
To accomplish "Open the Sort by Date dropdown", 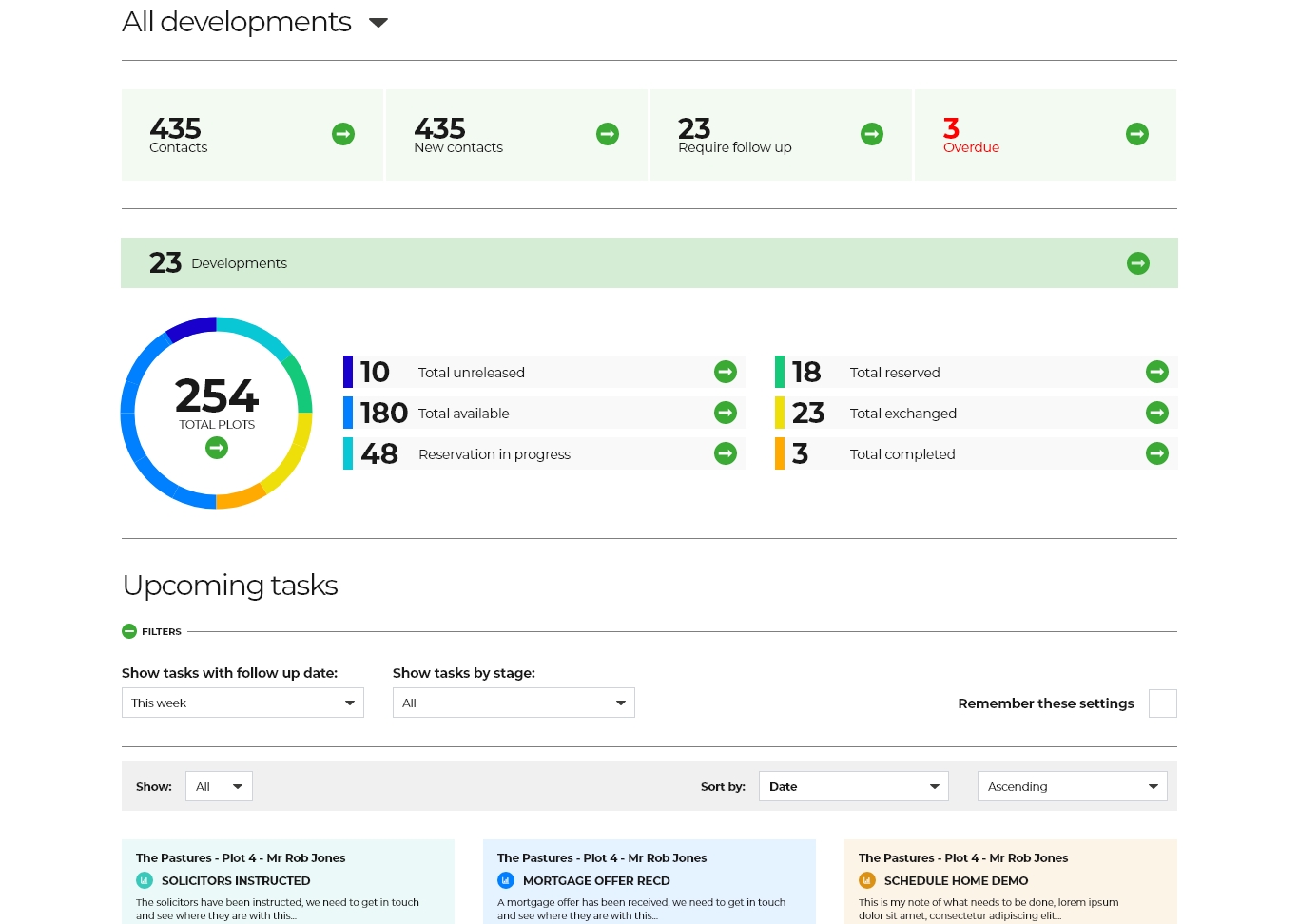I will point(853,786).
